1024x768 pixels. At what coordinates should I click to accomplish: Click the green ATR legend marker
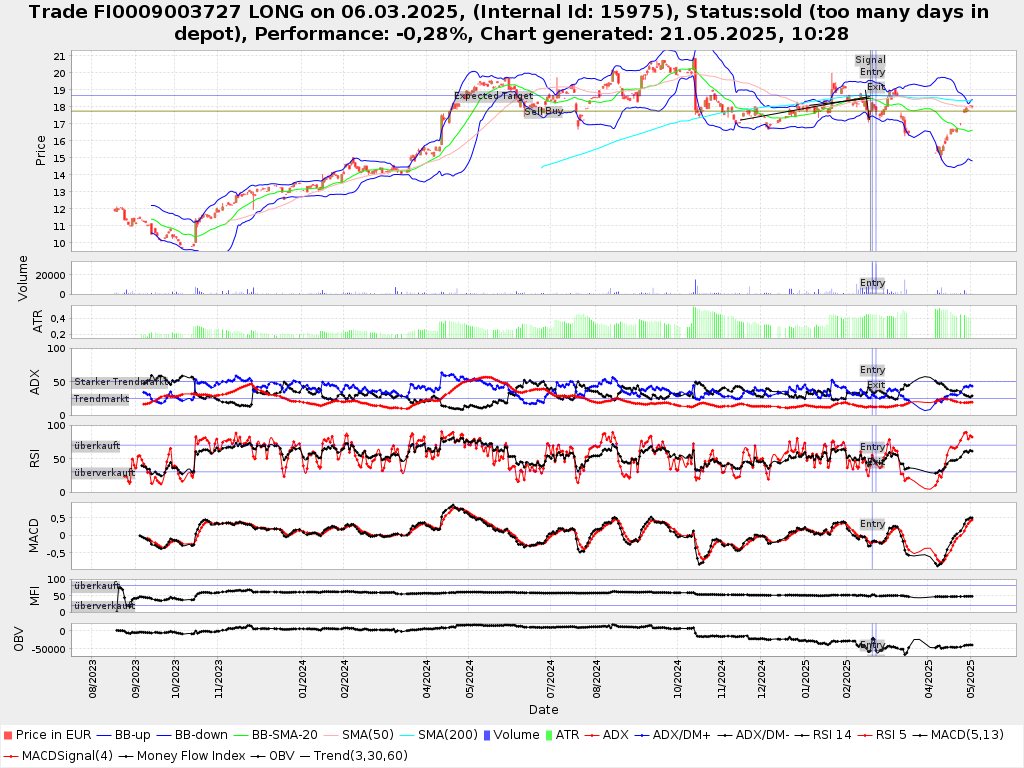547,735
